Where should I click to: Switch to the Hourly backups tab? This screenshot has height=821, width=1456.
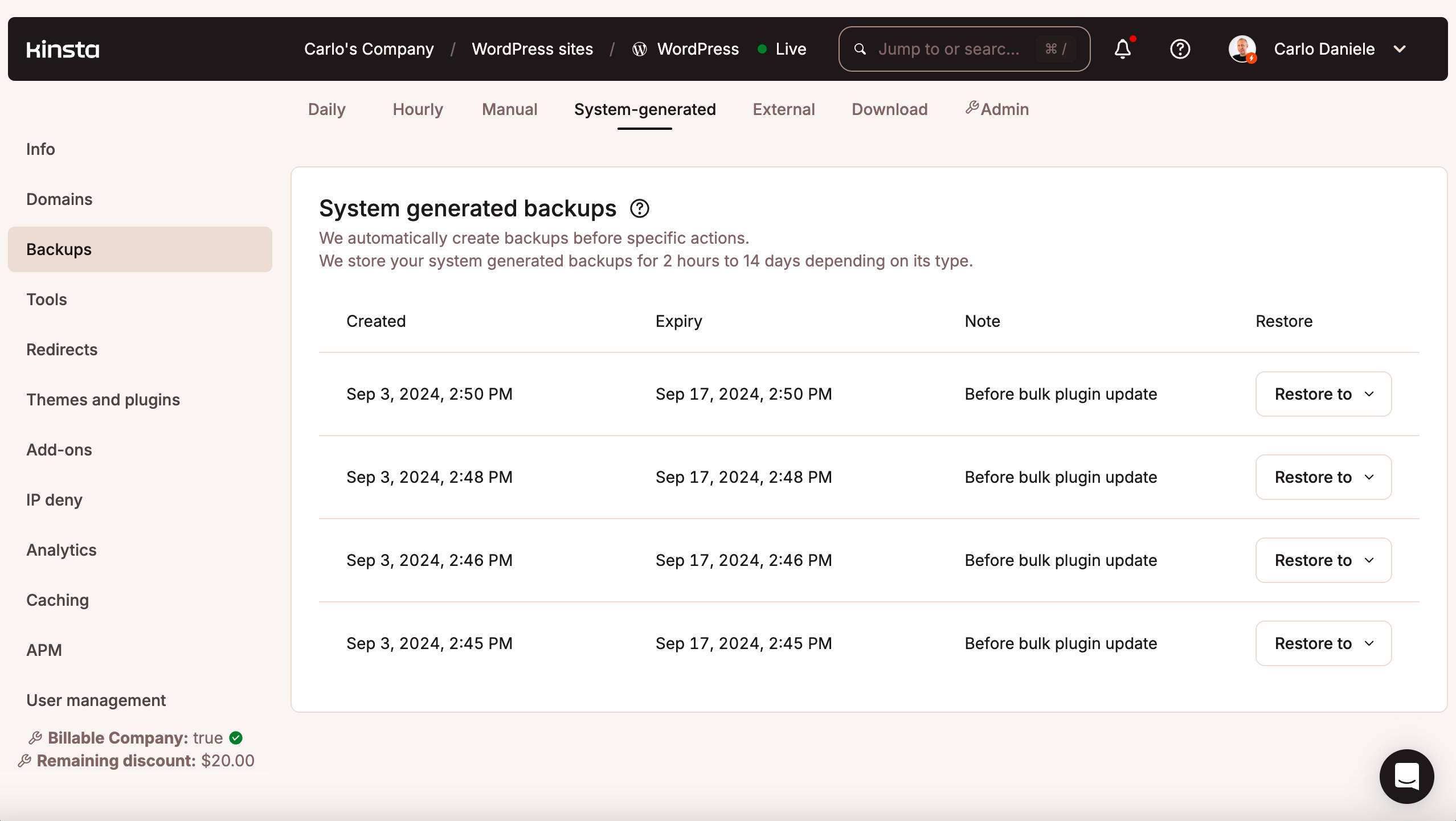[x=418, y=109]
